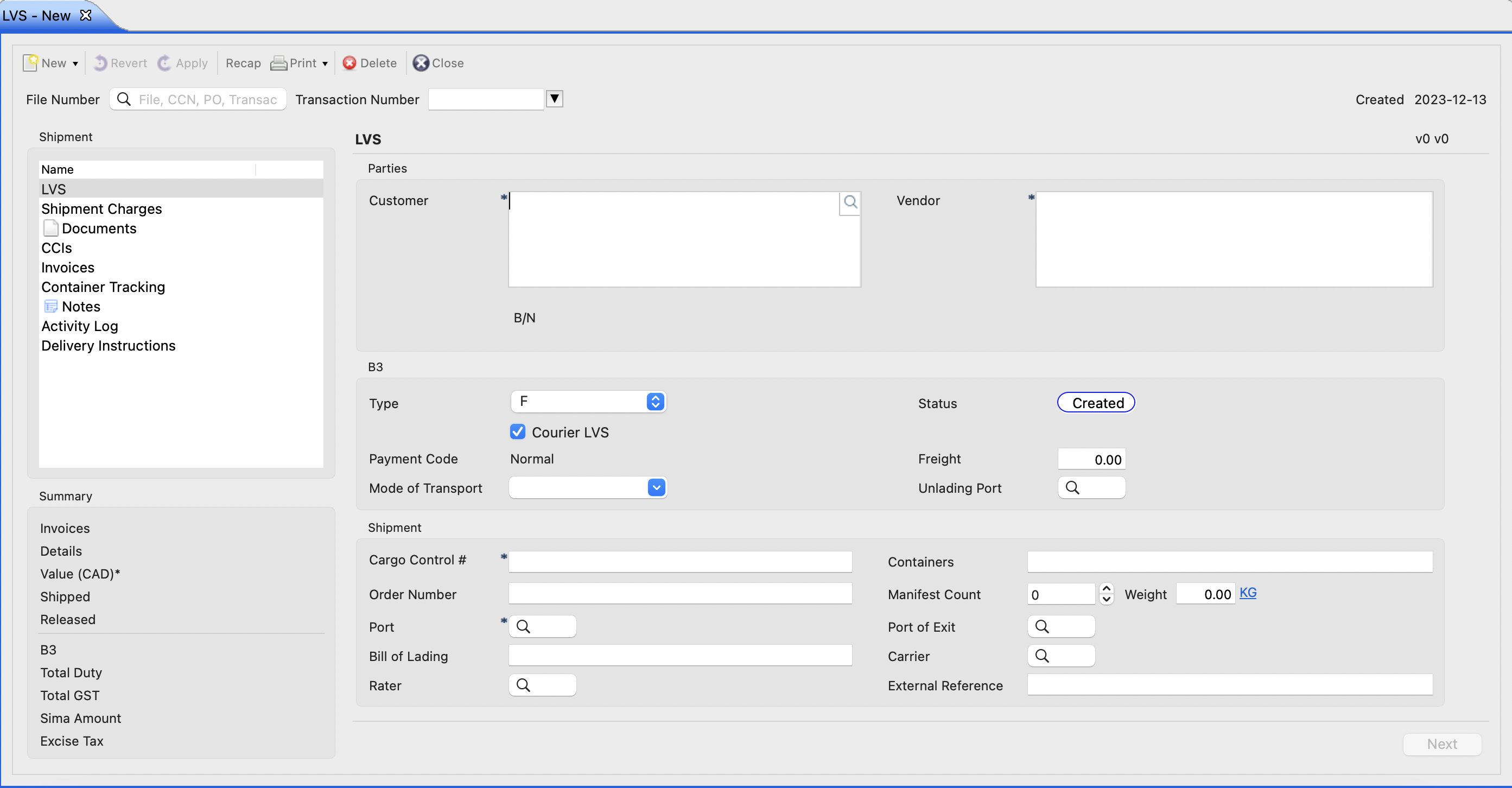Screen dimensions: 1512x788
Task: Click the Normal payment code value
Action: click(532, 459)
